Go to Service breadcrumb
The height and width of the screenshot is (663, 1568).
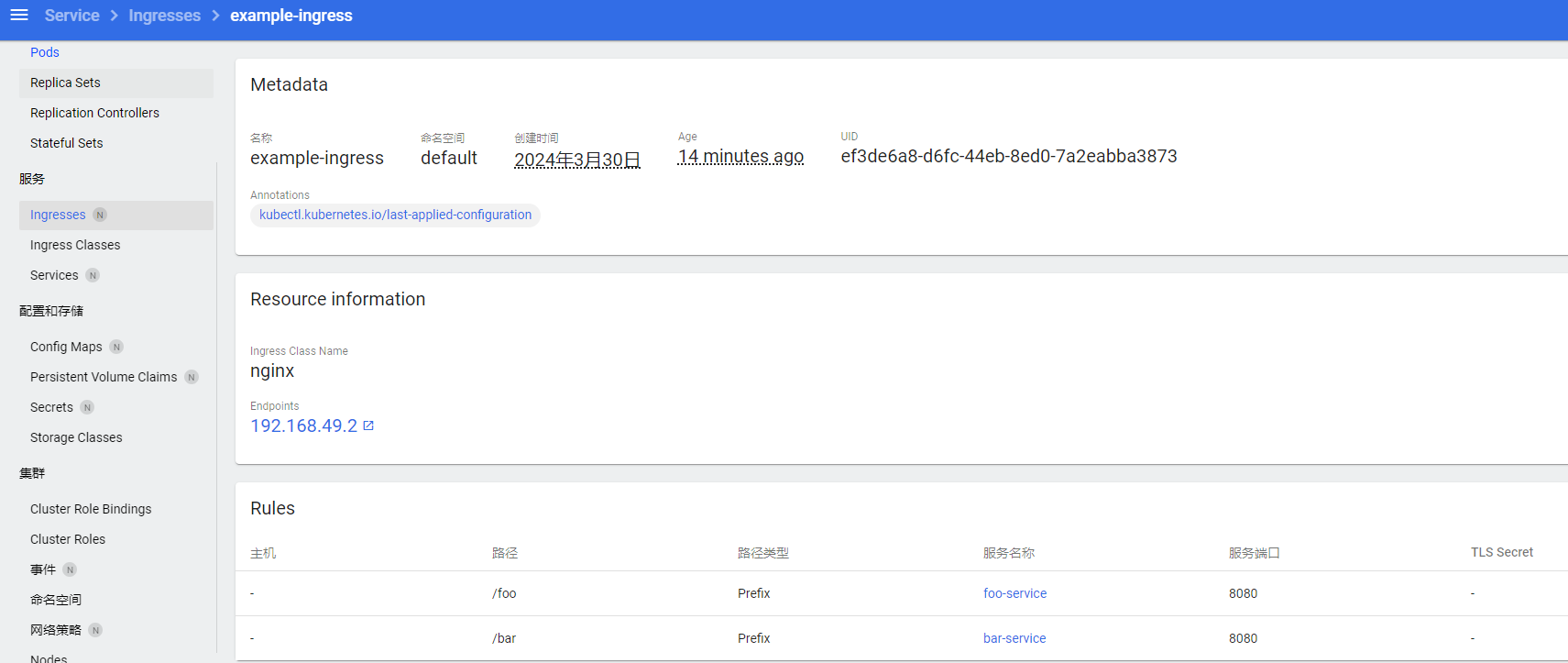click(71, 16)
